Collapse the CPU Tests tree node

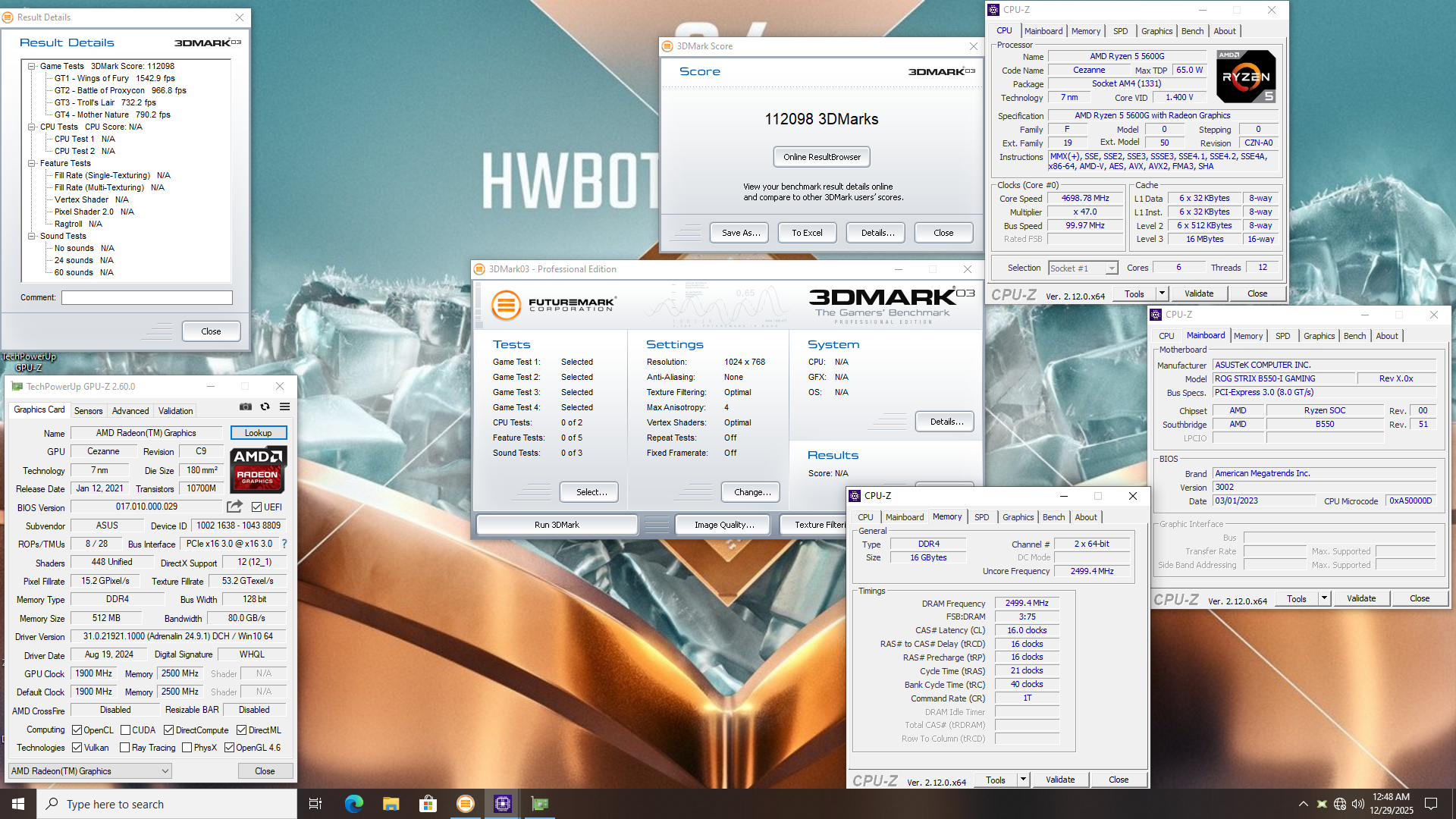(x=32, y=127)
